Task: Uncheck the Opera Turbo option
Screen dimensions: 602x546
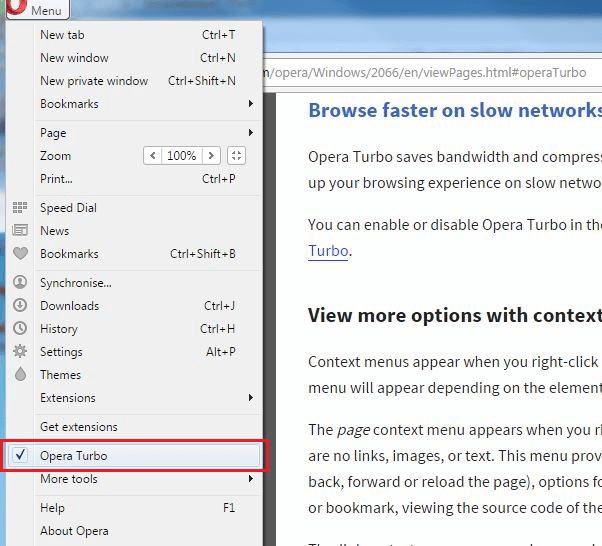Action: [73, 456]
